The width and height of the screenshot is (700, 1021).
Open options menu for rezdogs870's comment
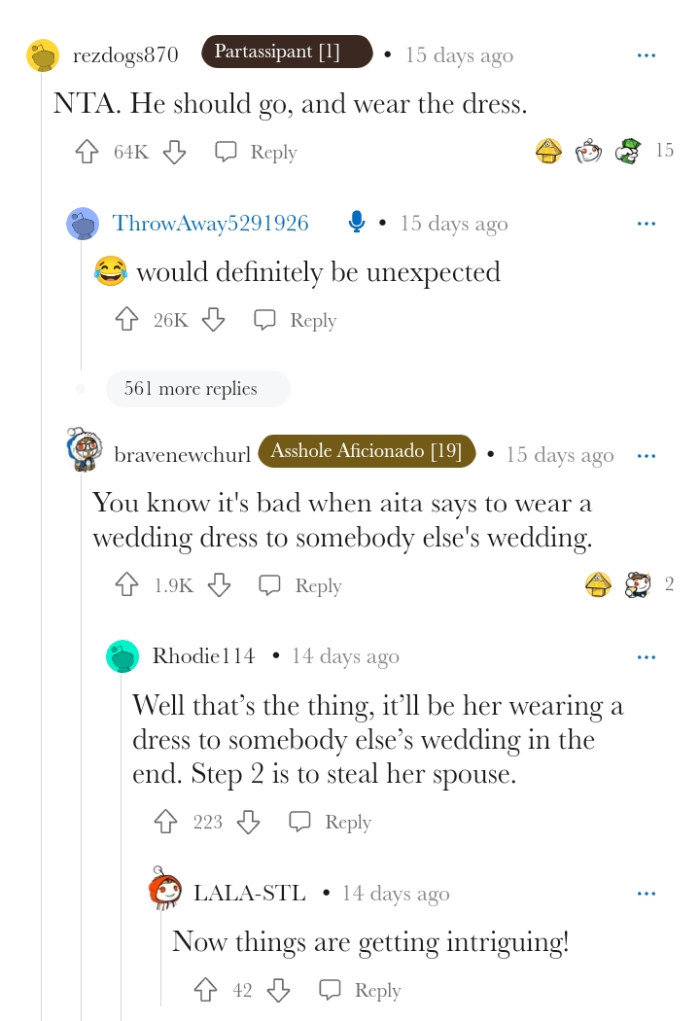647,55
